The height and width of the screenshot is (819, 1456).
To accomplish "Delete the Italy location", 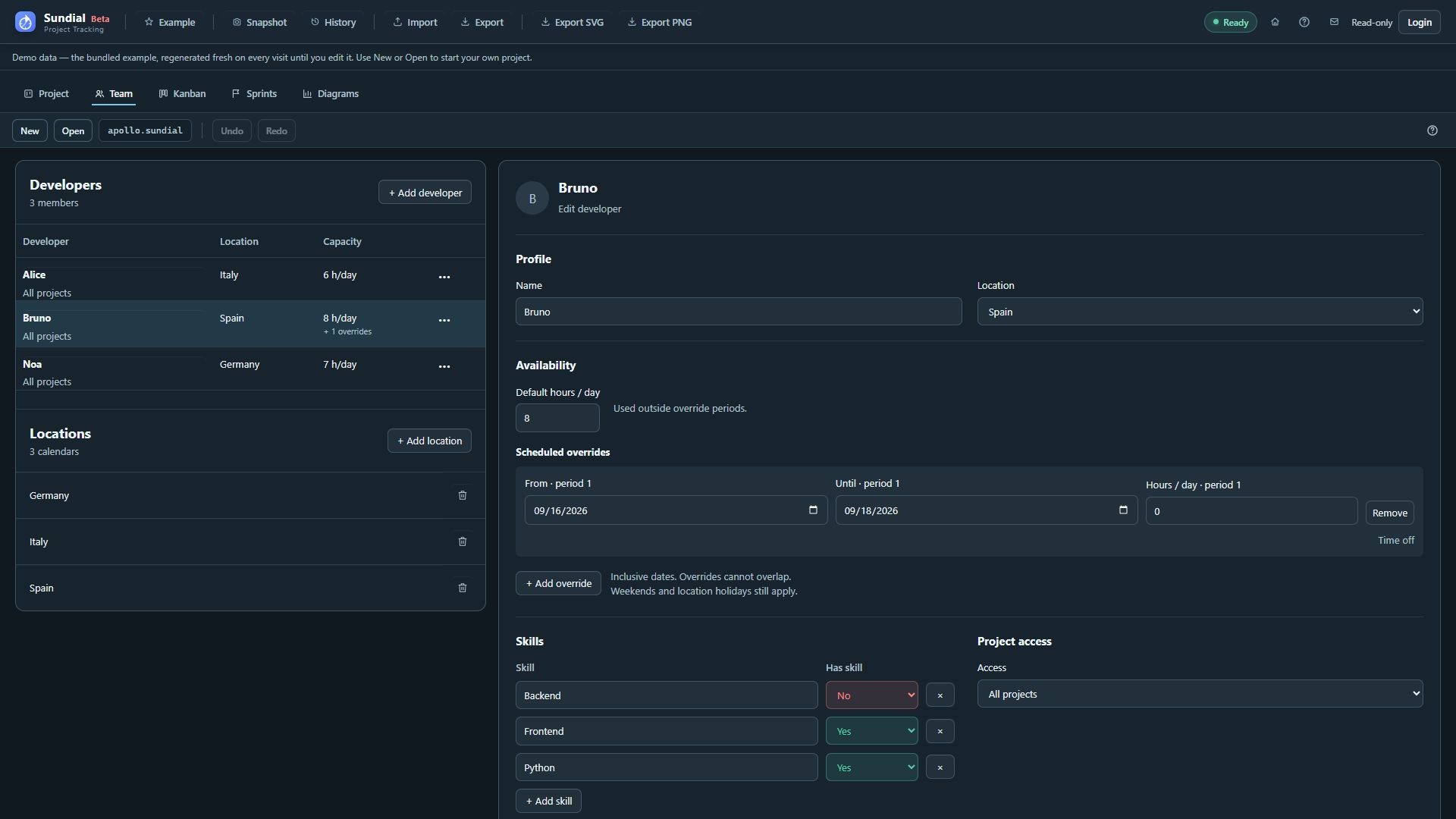I will click(463, 541).
